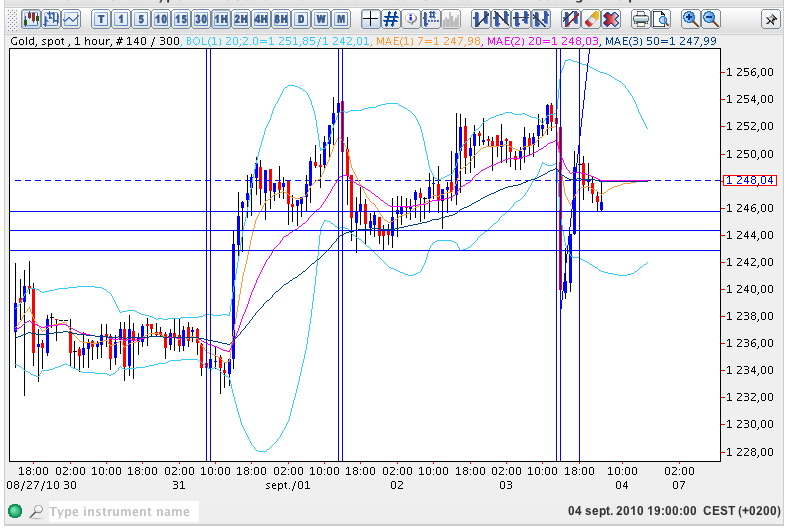787x529 pixels.
Task: Toggle the chart grid hash icon
Action: click(391, 19)
